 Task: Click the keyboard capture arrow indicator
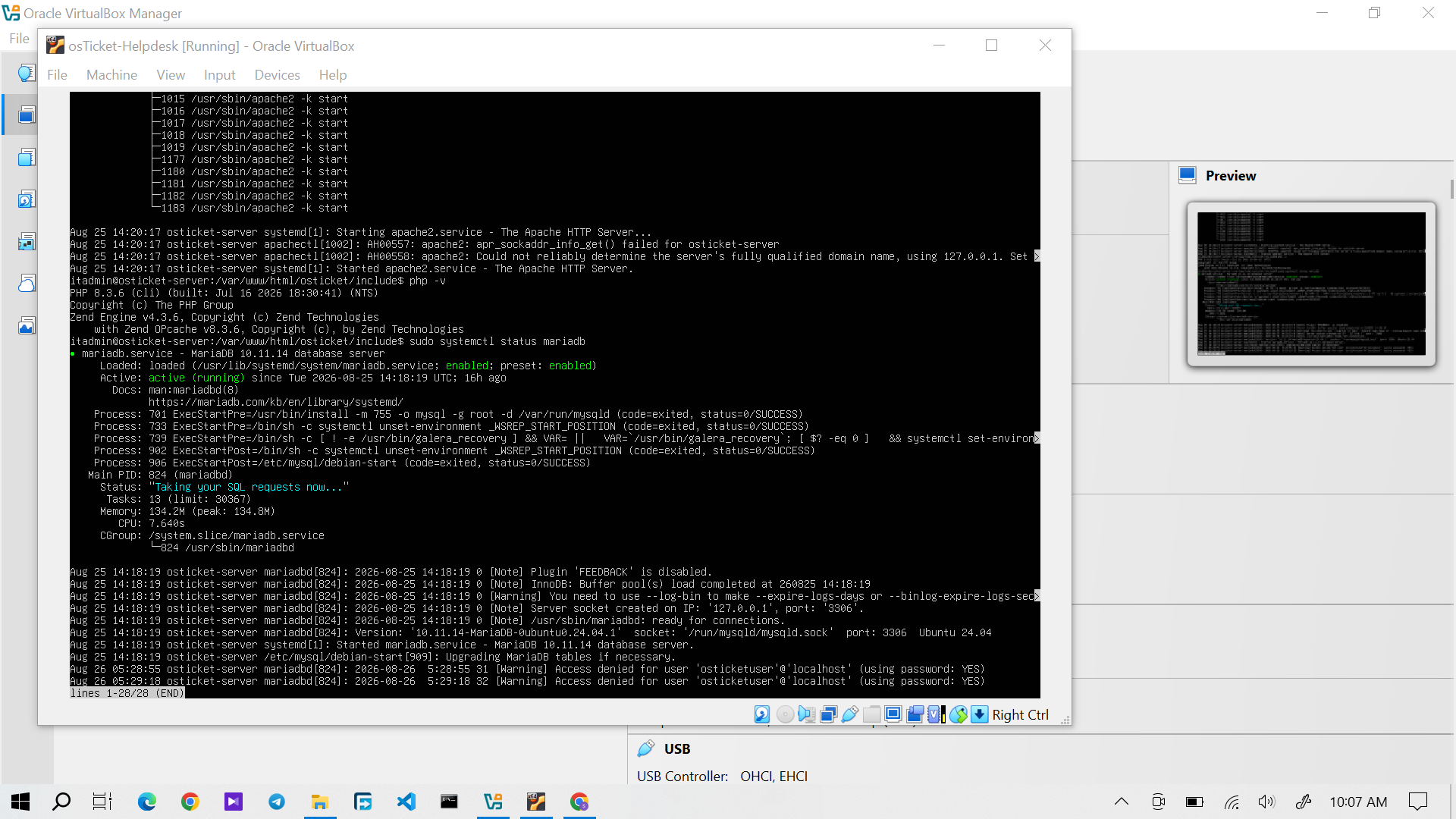pyautogui.click(x=980, y=714)
